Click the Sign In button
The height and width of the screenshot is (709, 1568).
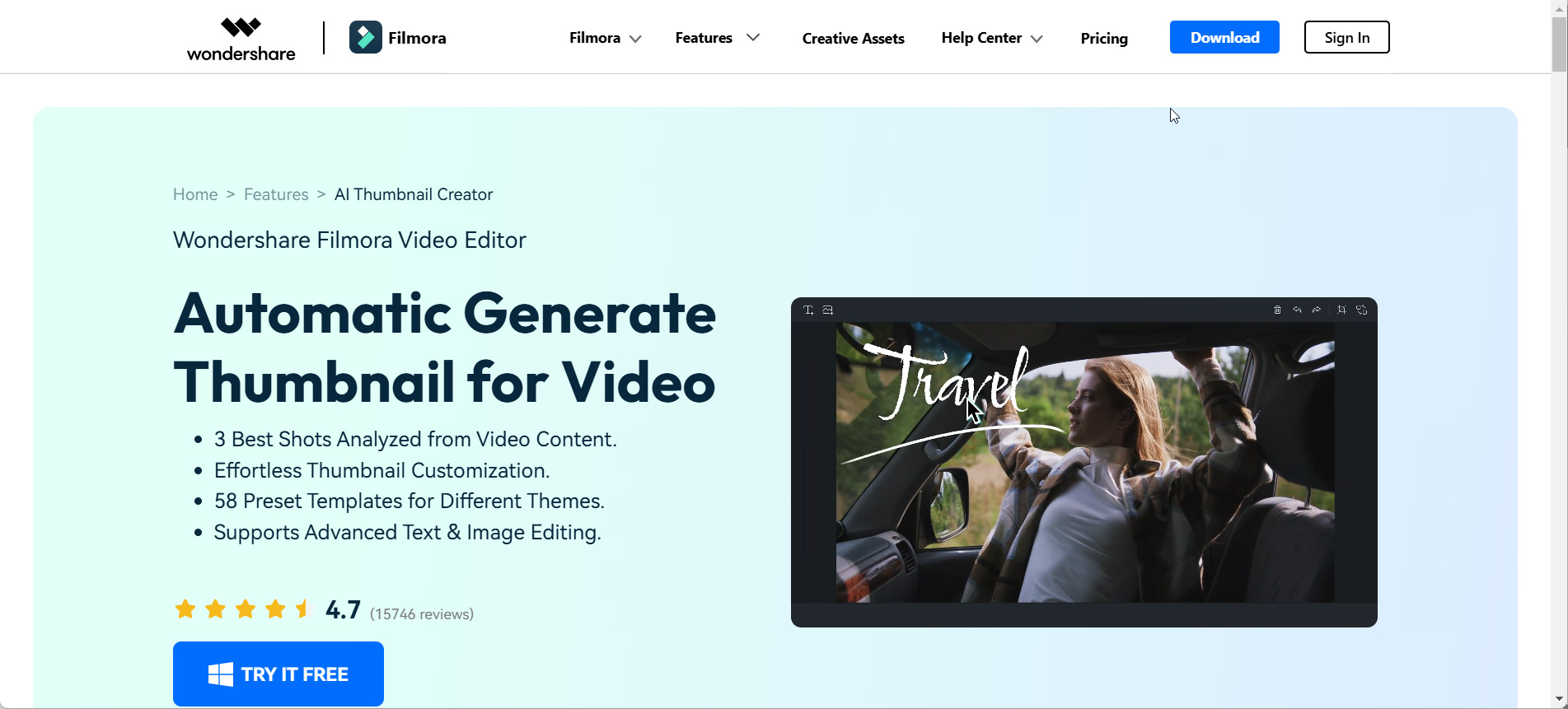pyautogui.click(x=1346, y=37)
